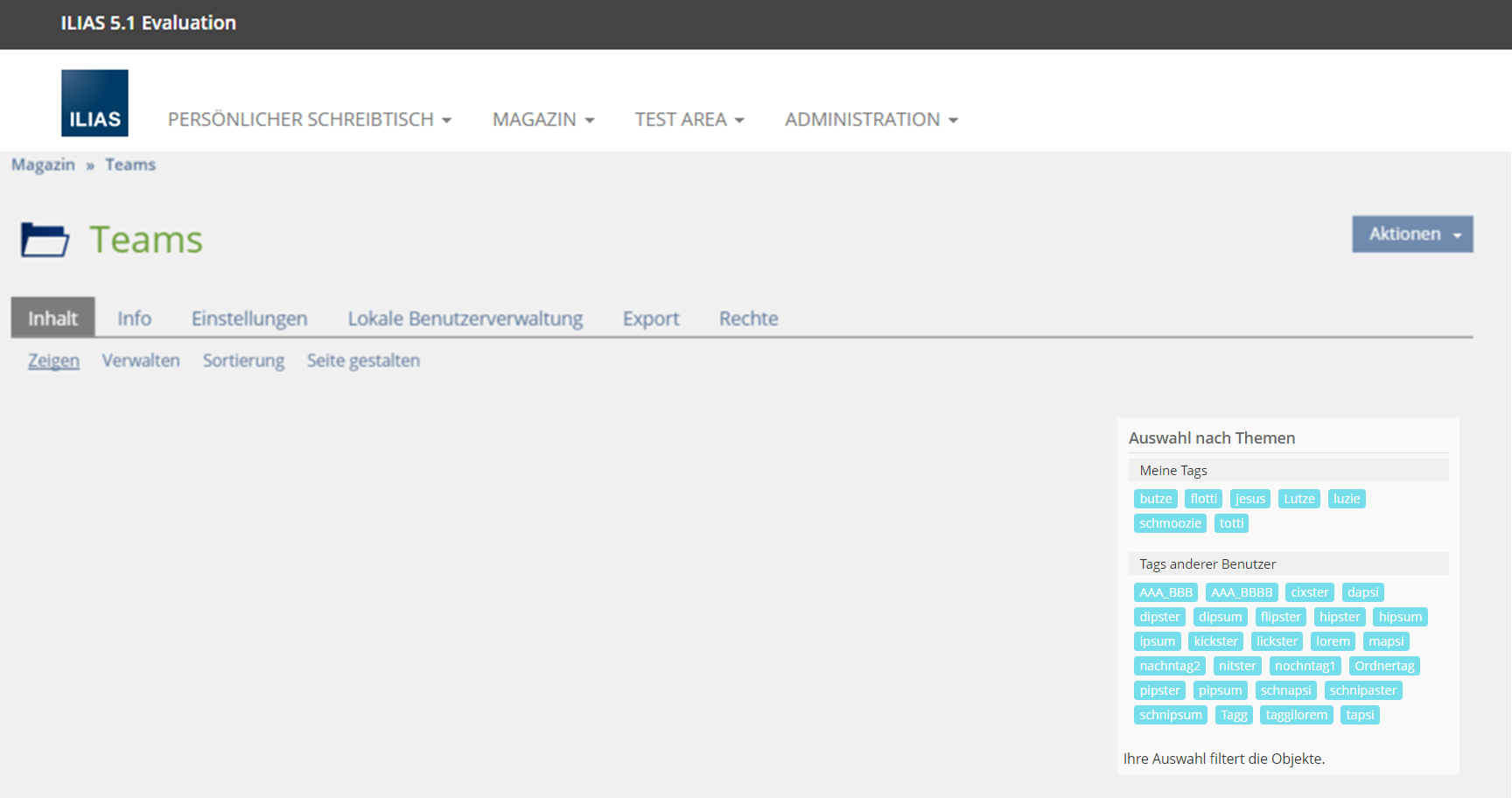Open the Sortierung sub-tab
This screenshot has height=798, width=1512.
click(243, 360)
